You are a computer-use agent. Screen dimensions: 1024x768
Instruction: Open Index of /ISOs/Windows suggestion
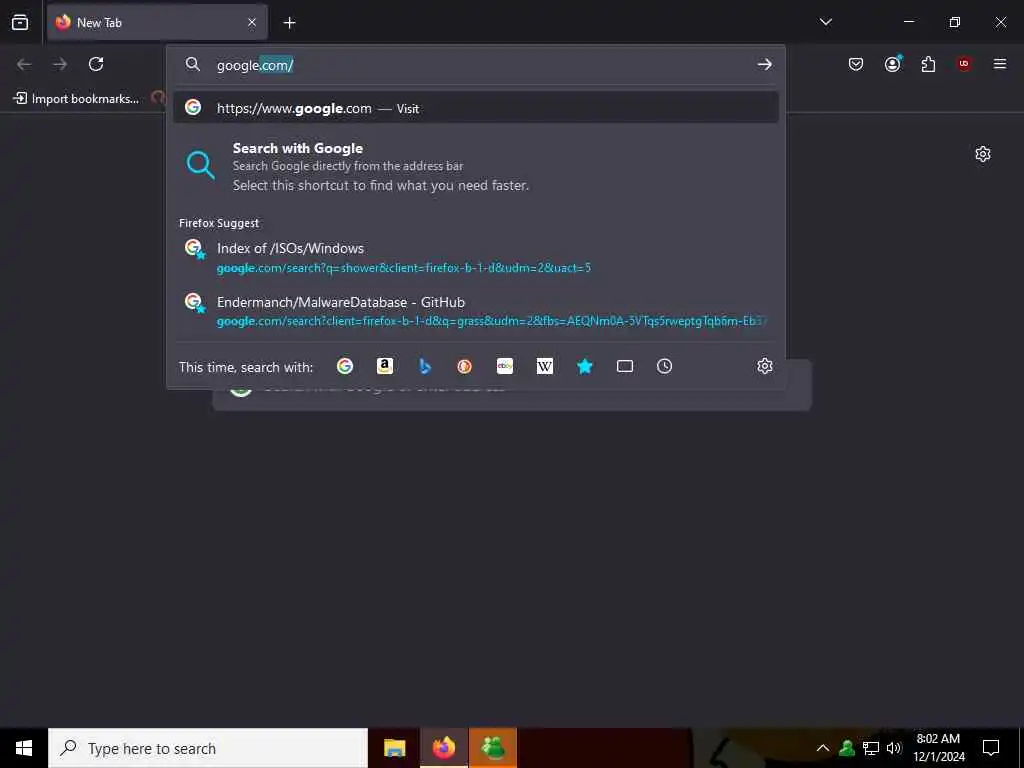point(475,257)
